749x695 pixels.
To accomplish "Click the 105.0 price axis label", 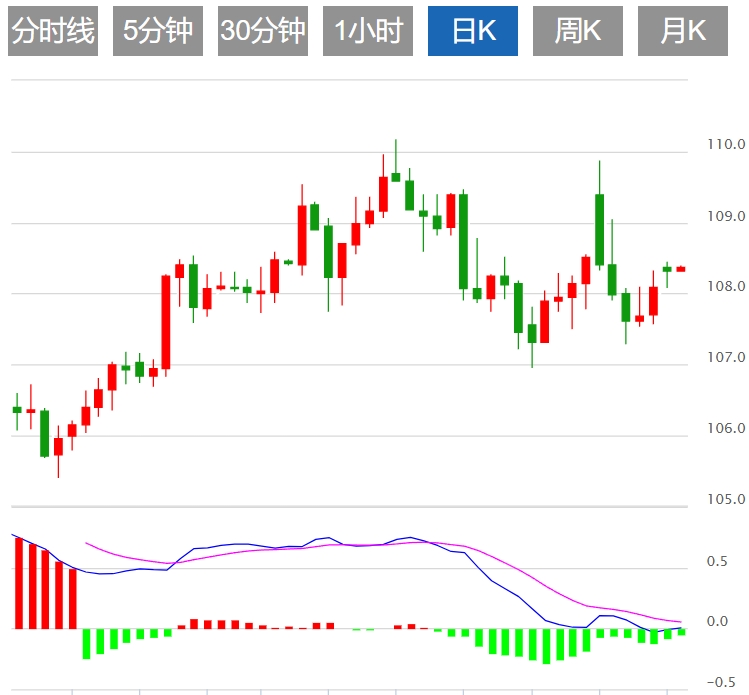I will coord(725,499).
